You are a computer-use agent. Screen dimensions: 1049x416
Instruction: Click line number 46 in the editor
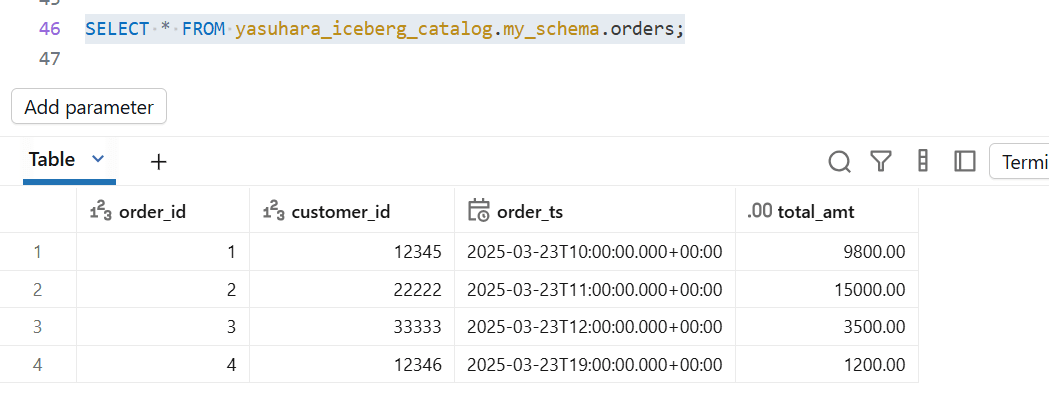[x=50, y=29]
